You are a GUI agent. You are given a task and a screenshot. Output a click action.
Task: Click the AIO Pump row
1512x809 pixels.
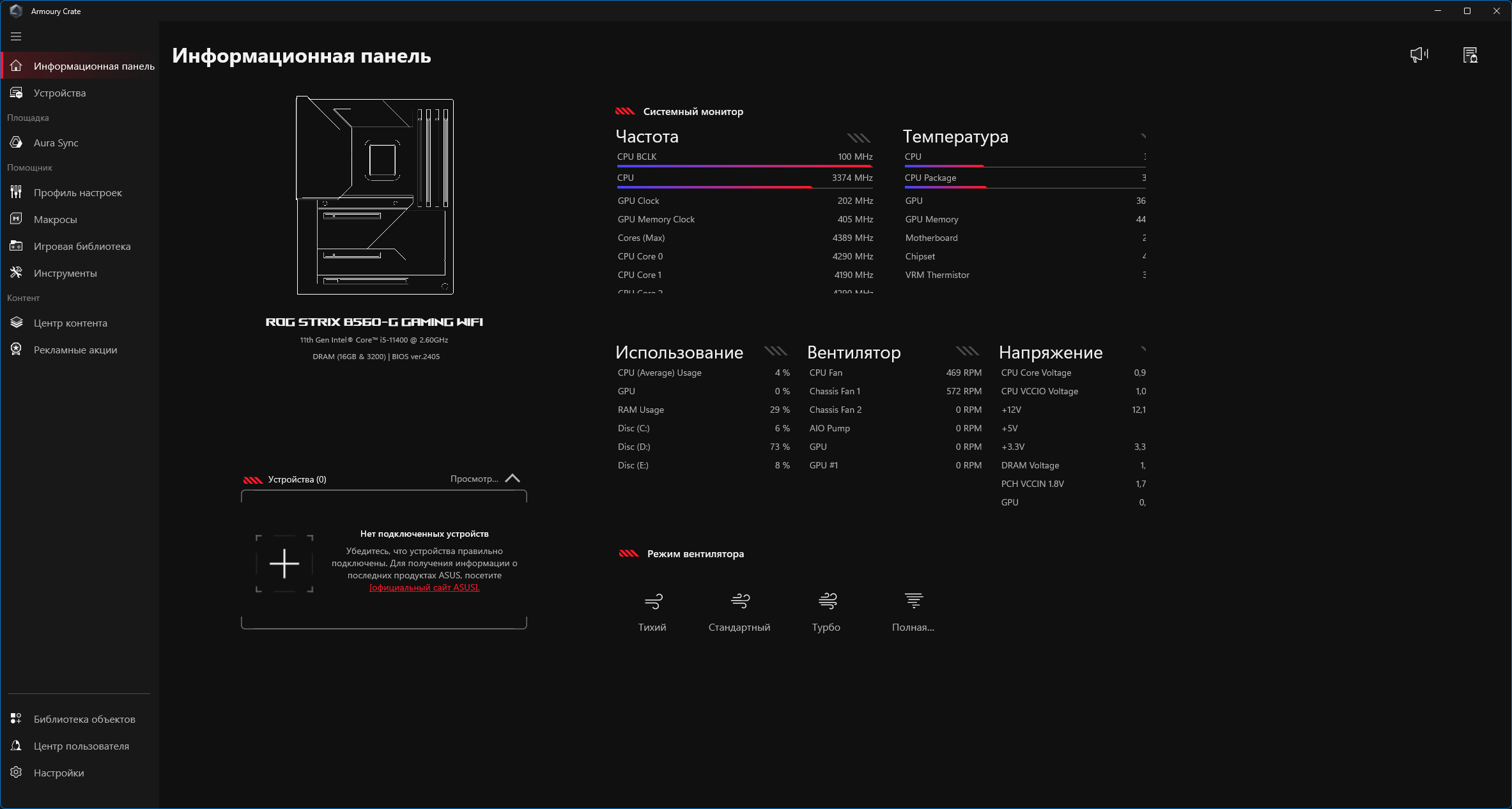point(895,428)
